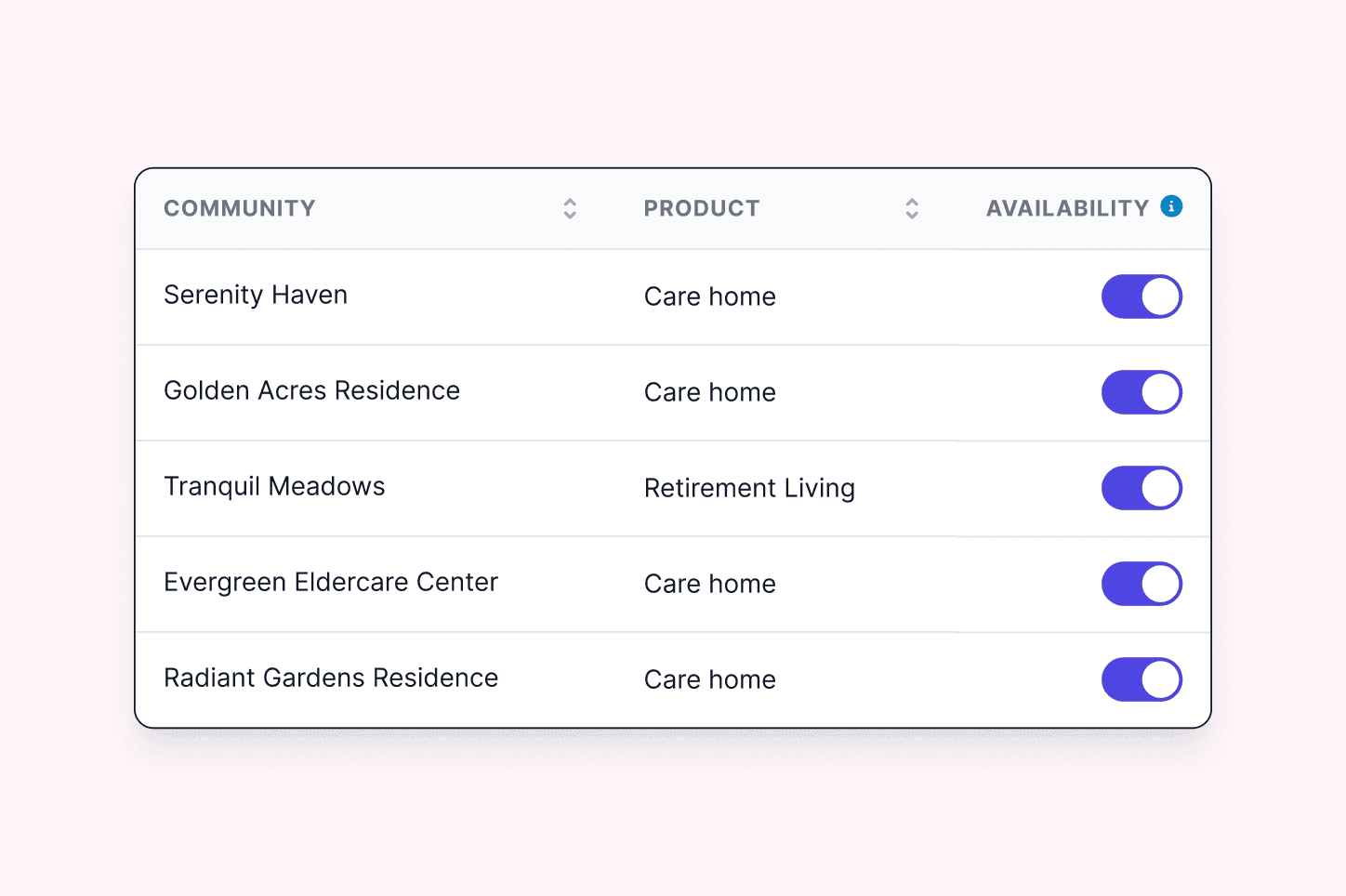Screen dimensions: 1346x896
Task: Click Care home in Radiant Gardens row
Action: tap(710, 680)
